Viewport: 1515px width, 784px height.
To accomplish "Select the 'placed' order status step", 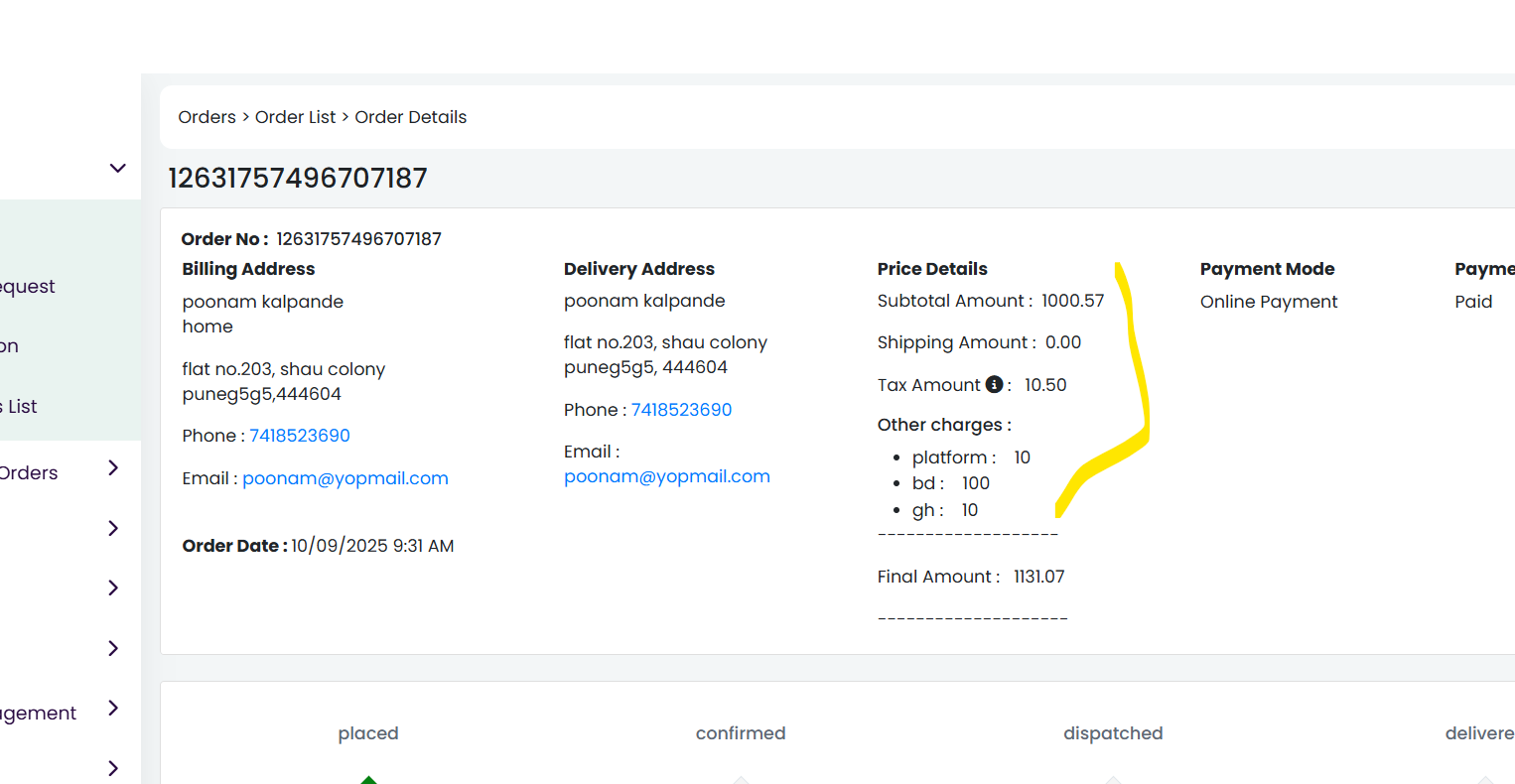I will pos(368,733).
